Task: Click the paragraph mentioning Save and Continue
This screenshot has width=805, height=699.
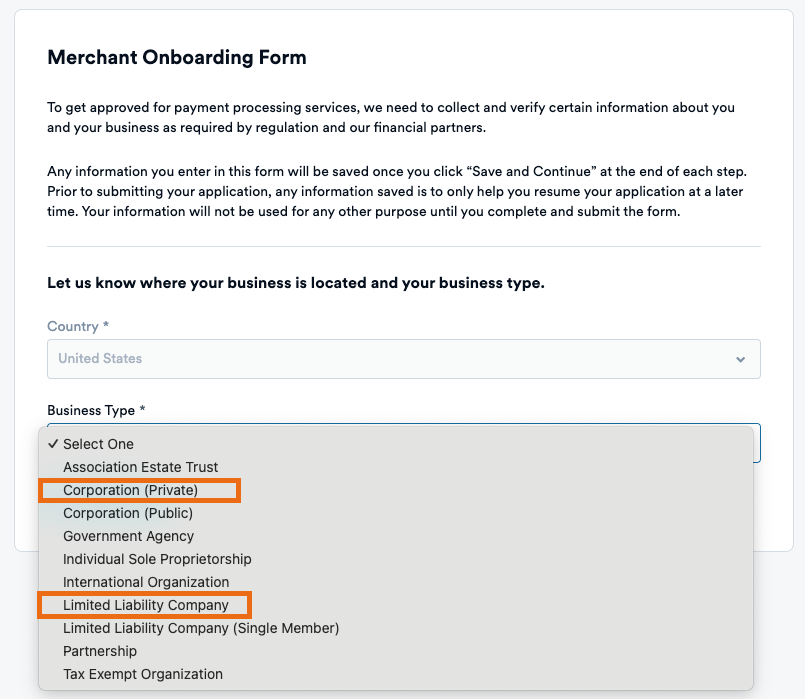Action: (x=395, y=190)
